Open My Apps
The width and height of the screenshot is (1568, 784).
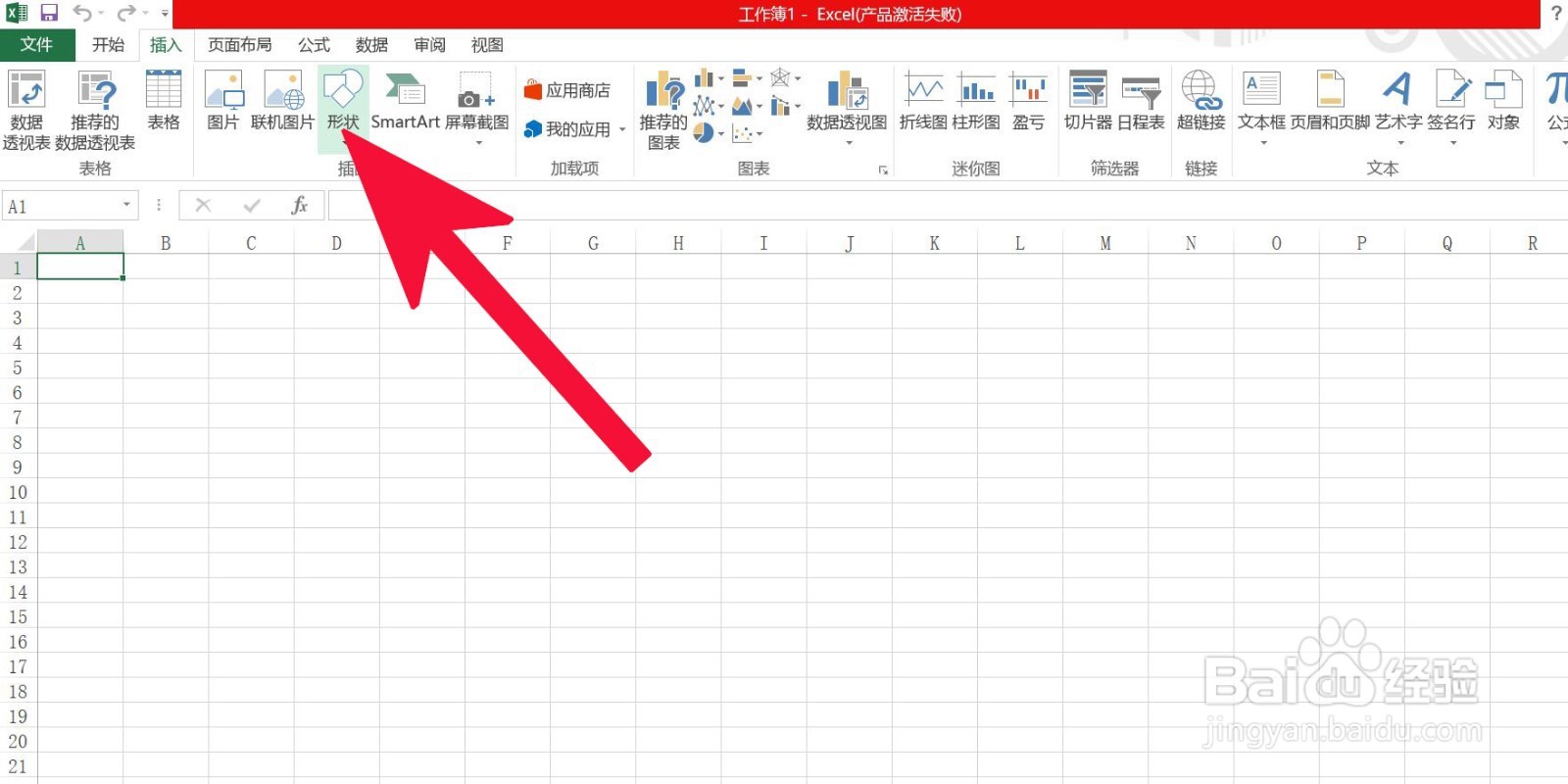pos(567,129)
